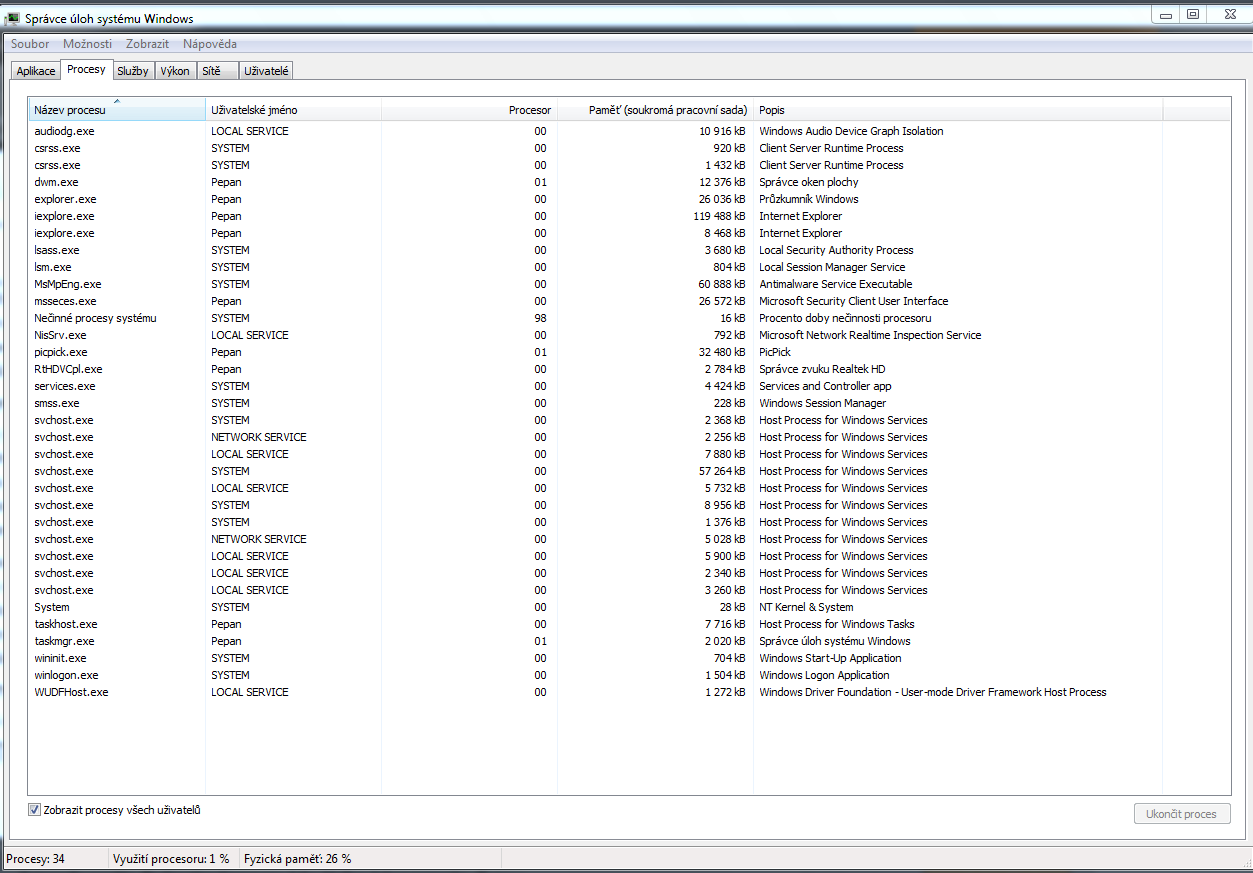Click the 98 processor value
The width and height of the screenshot is (1253, 873).
pyautogui.click(x=540, y=318)
